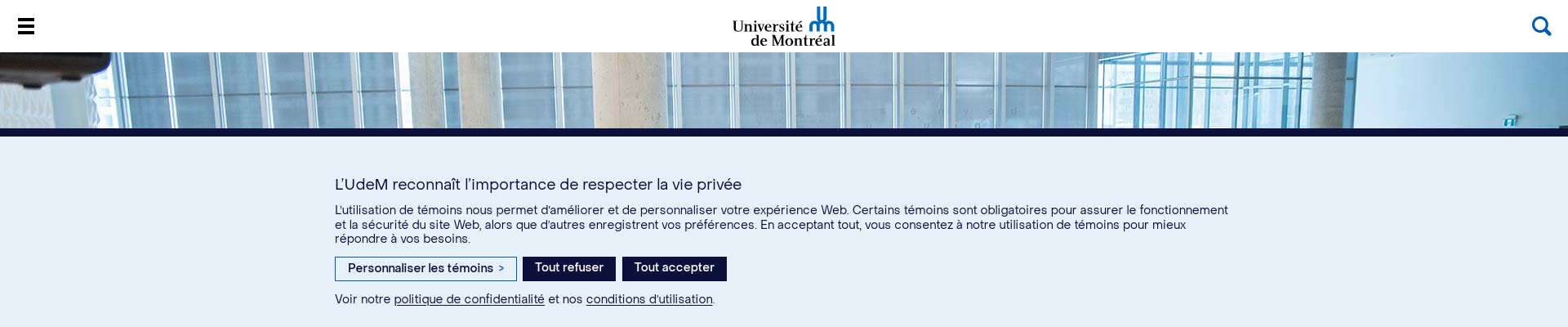Open Personnaliser les témoins cookie settings
The image size is (1568, 327).
[421, 269]
